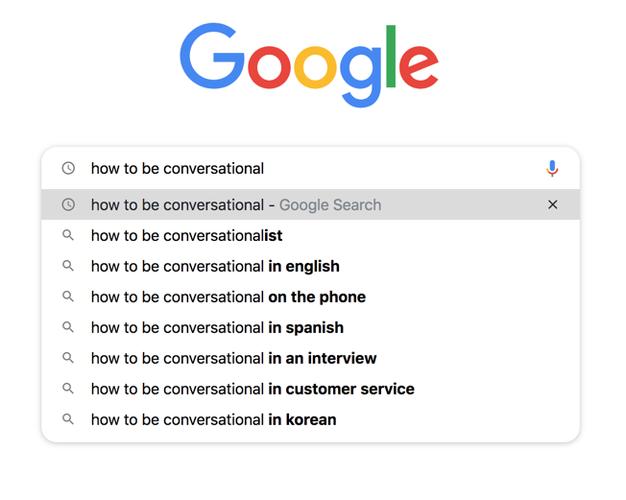Image resolution: width=626 pixels, height=500 pixels.
Task: Click magnifier icon beside 'in korean' suggestion
Action: pyautogui.click(x=68, y=419)
